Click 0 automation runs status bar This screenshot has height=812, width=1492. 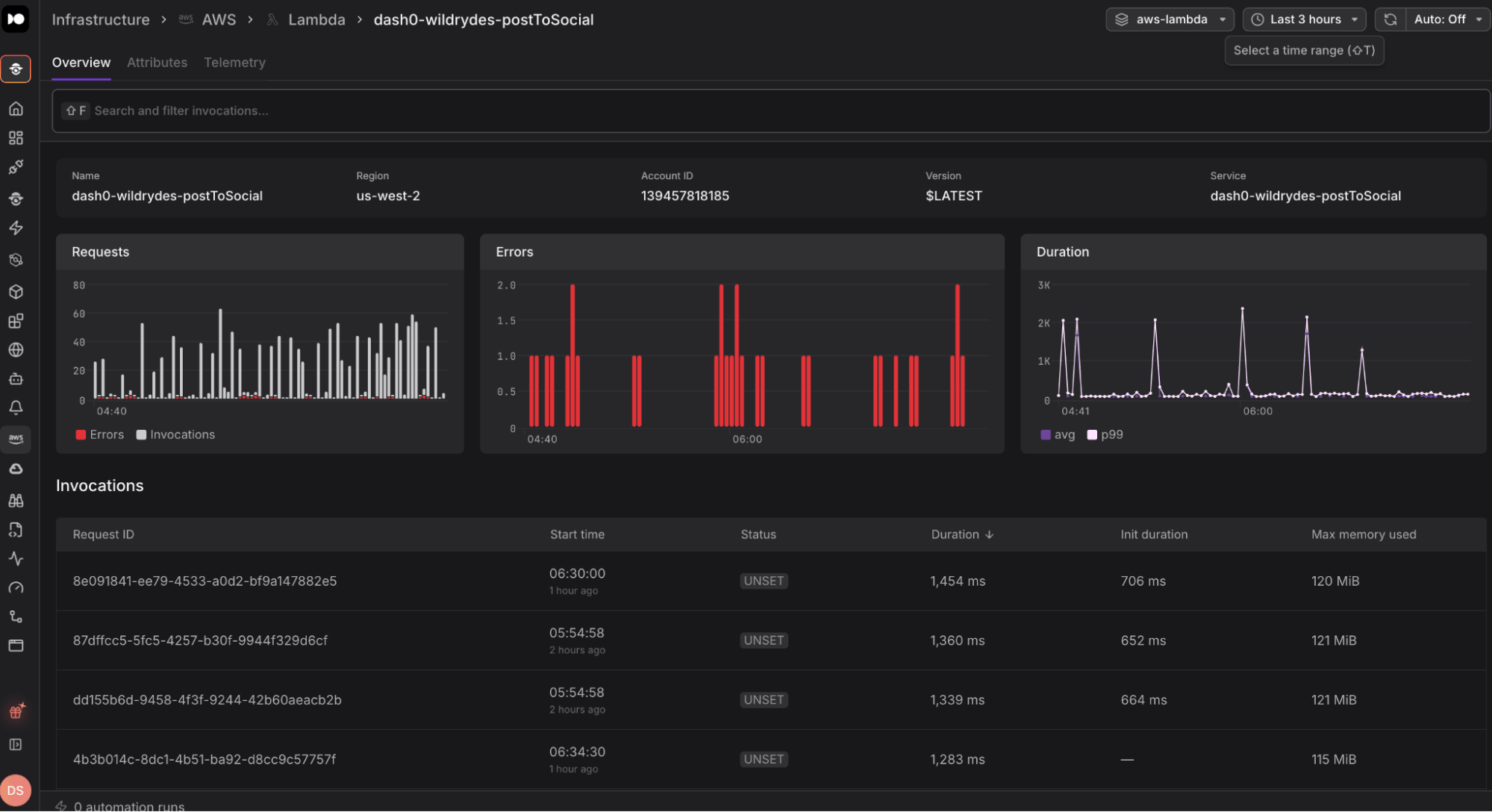click(129, 806)
